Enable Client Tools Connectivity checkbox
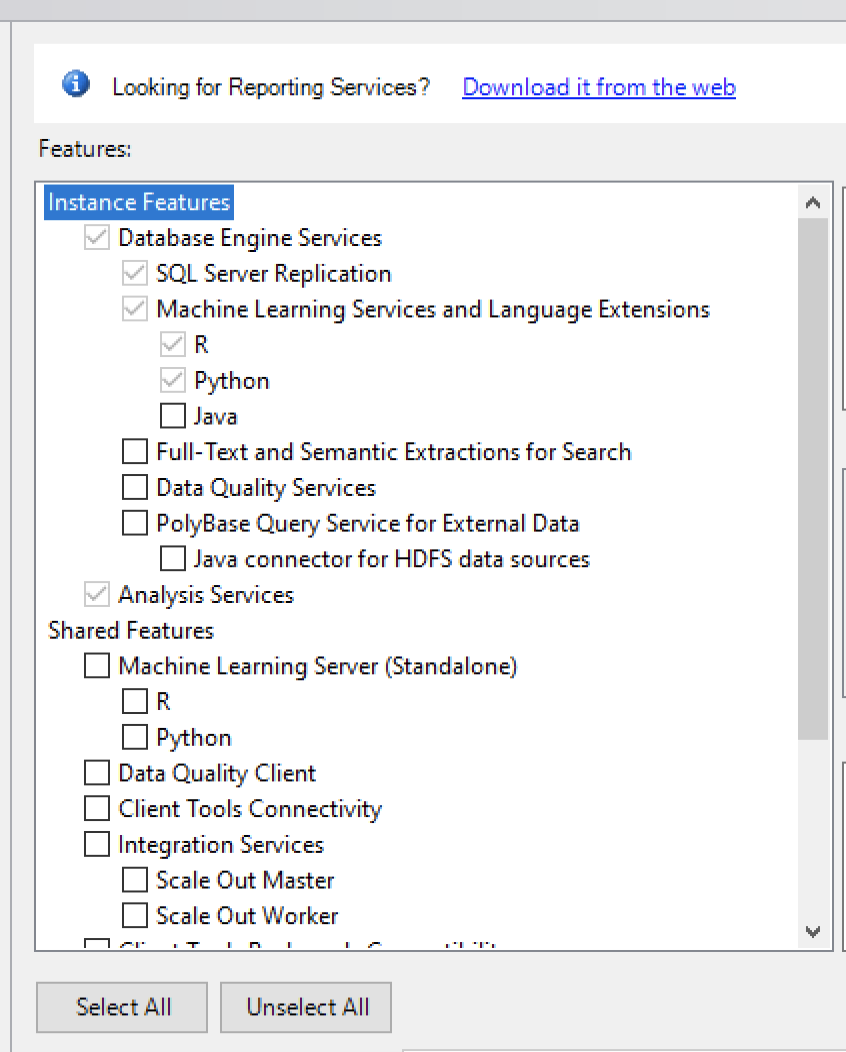 pyautogui.click(x=97, y=808)
